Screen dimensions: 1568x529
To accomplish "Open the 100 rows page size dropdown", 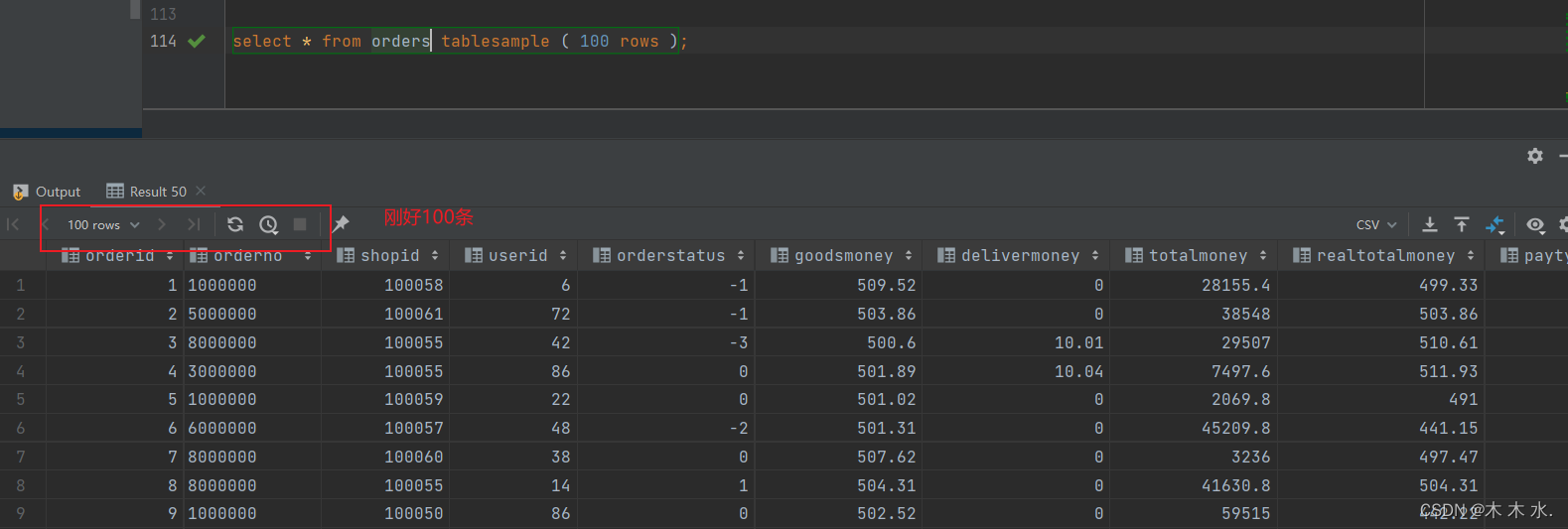I will point(103,225).
